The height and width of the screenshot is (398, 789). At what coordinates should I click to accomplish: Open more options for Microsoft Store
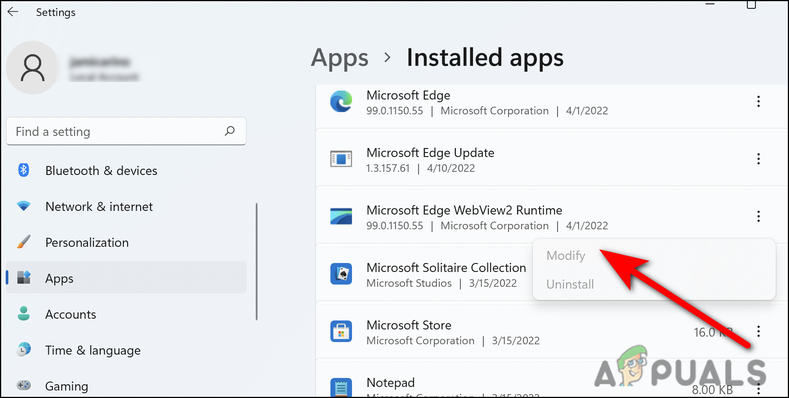(758, 331)
